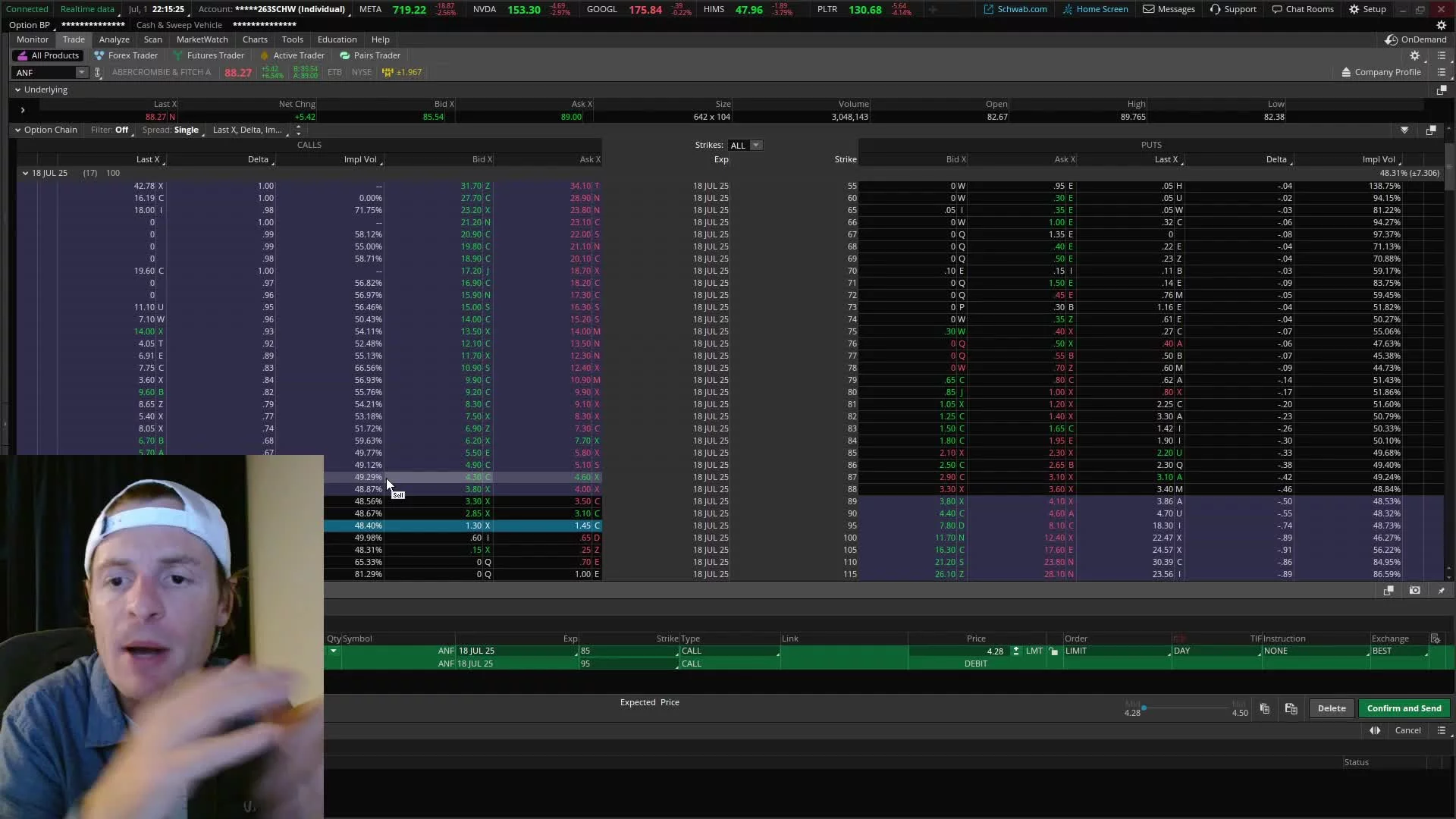Collapse the Underlying section
This screenshot has height=819, width=1456.
point(17,89)
